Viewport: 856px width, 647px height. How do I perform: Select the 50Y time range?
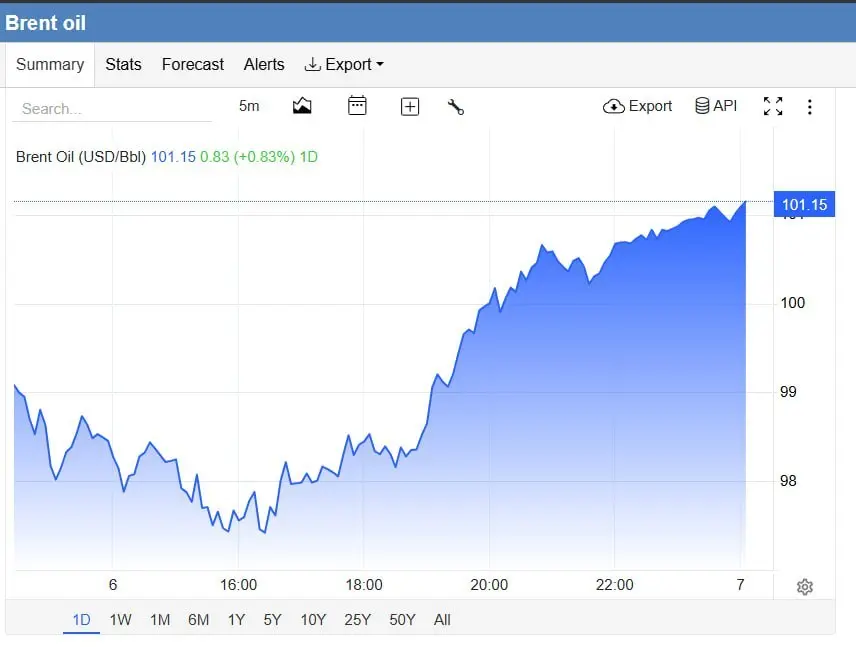coord(402,620)
